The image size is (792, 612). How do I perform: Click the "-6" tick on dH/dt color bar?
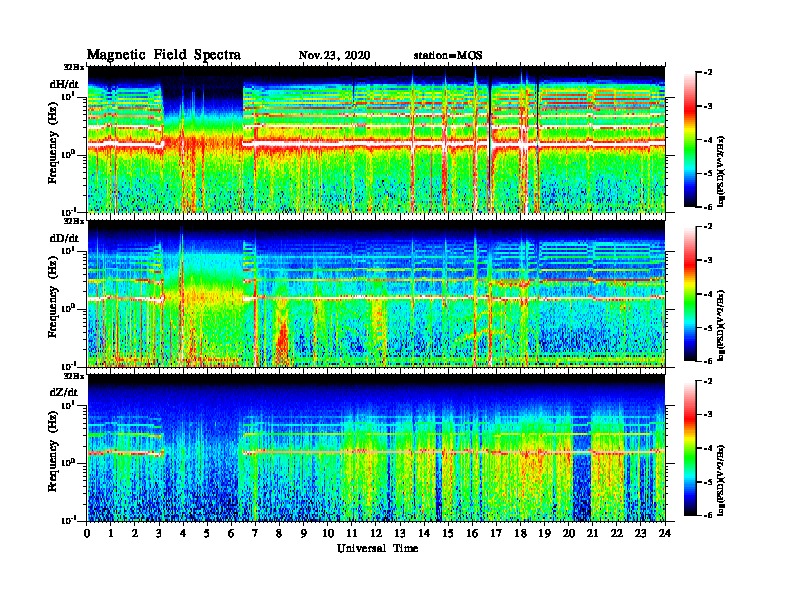(709, 207)
